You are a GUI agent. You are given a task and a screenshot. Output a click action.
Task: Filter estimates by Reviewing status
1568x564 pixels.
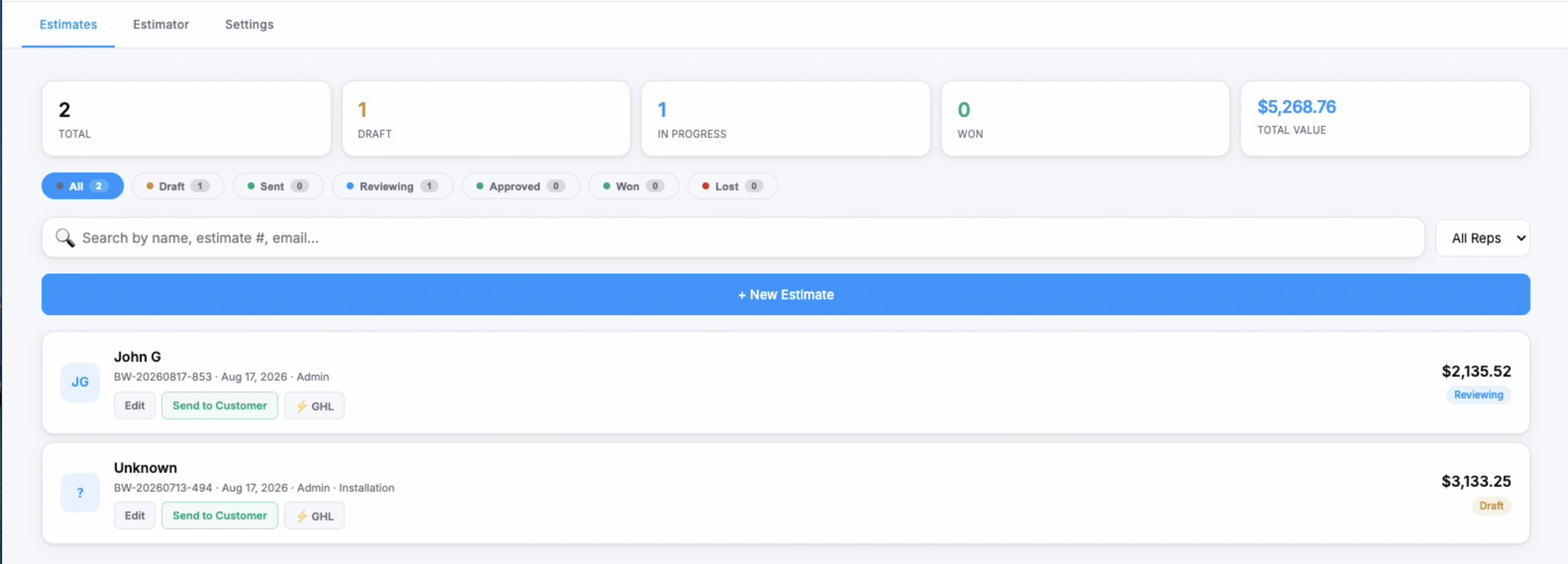pyautogui.click(x=393, y=186)
